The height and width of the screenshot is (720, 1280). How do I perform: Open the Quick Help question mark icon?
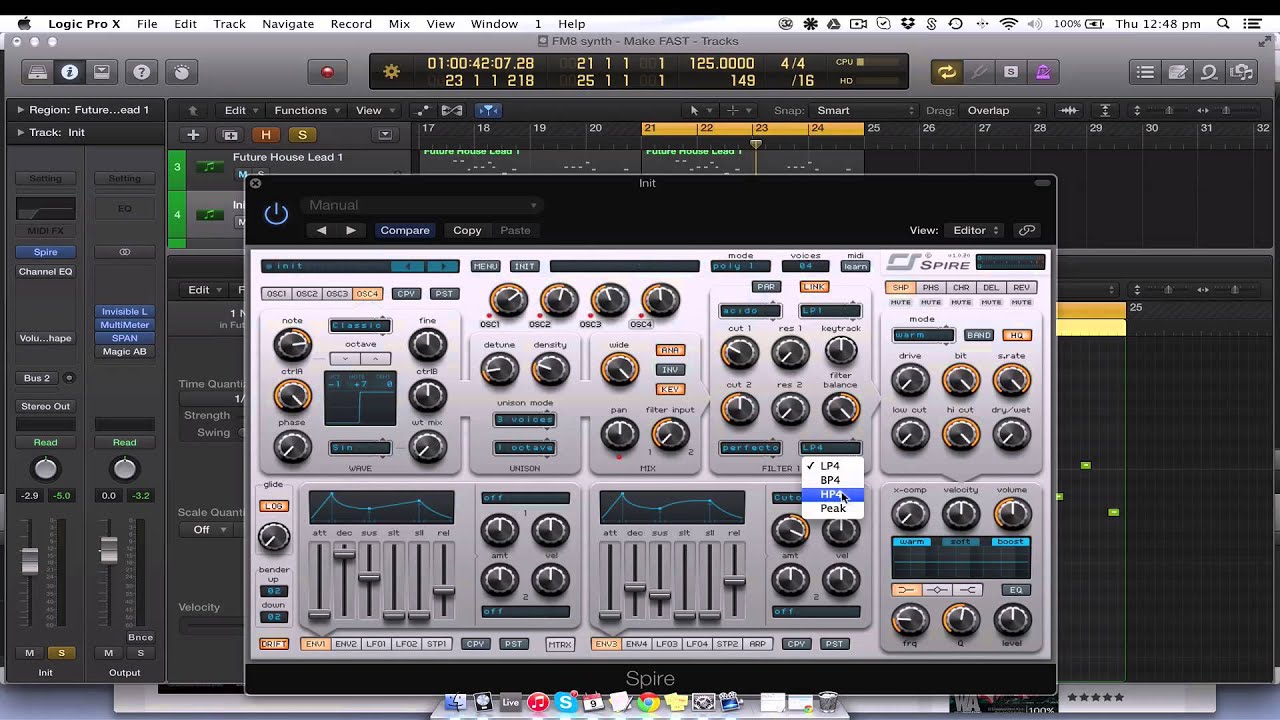click(141, 72)
